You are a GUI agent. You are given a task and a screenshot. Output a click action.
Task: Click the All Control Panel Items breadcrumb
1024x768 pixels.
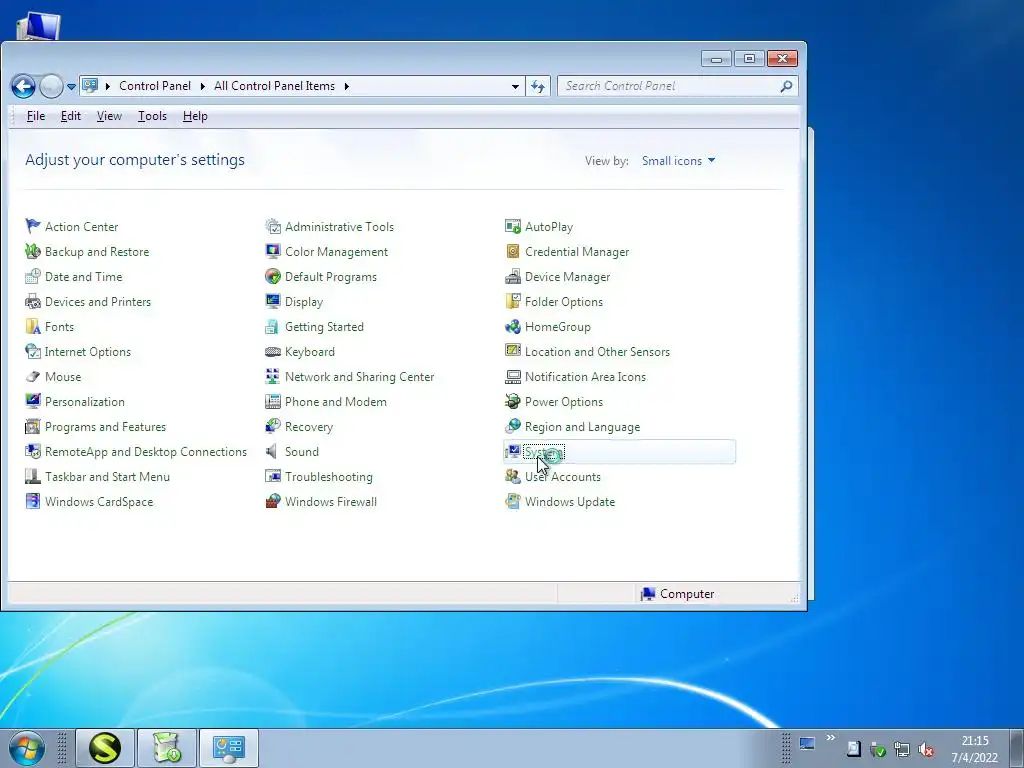point(274,86)
